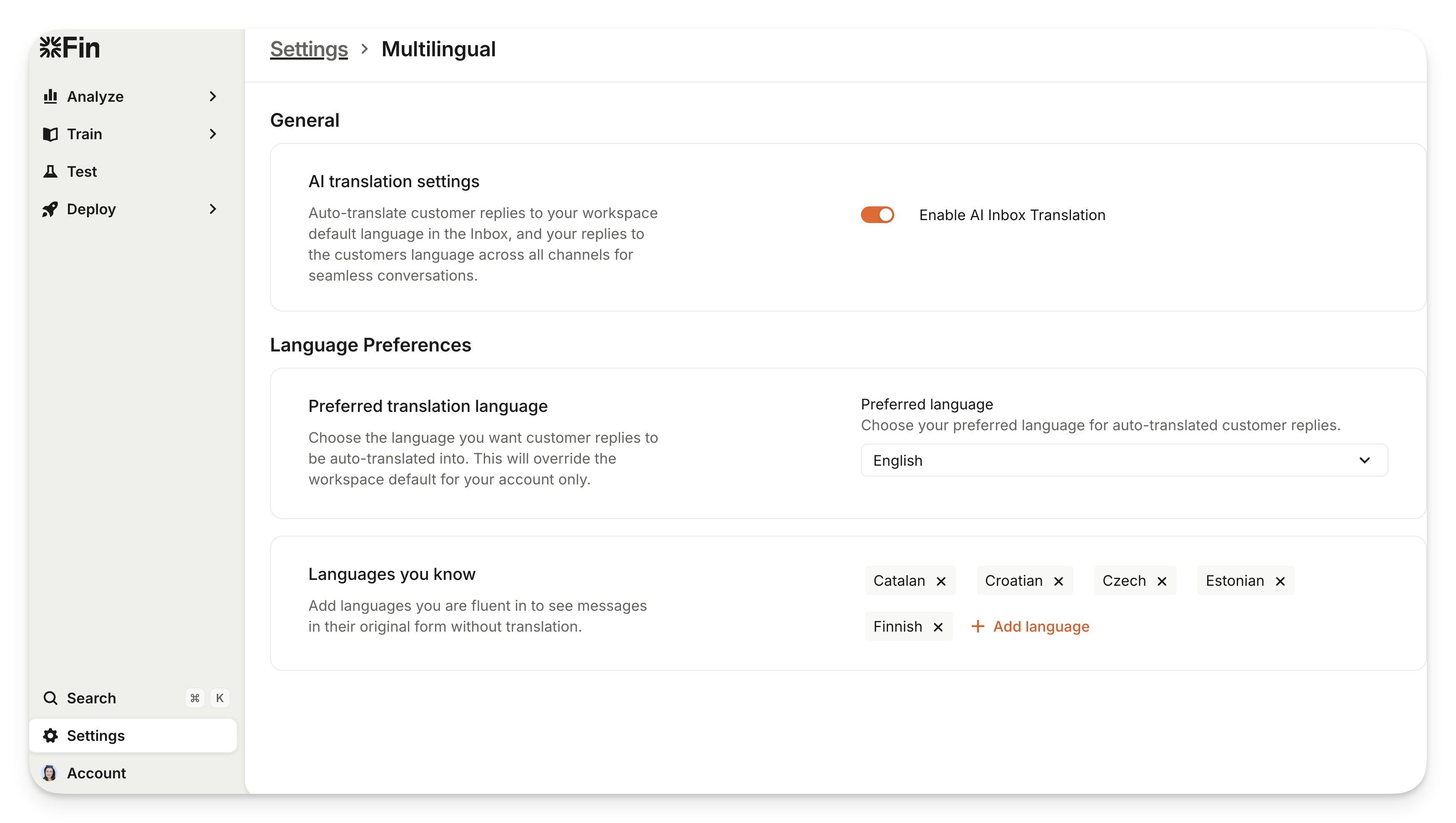The image size is (1456, 823).
Task: Click the Search magnifier icon
Action: tap(50, 698)
